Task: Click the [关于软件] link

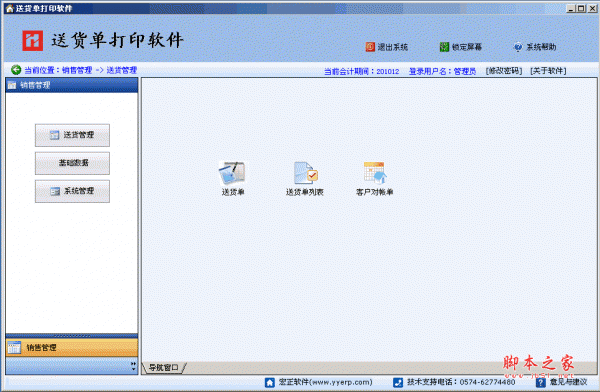Action: [548, 71]
